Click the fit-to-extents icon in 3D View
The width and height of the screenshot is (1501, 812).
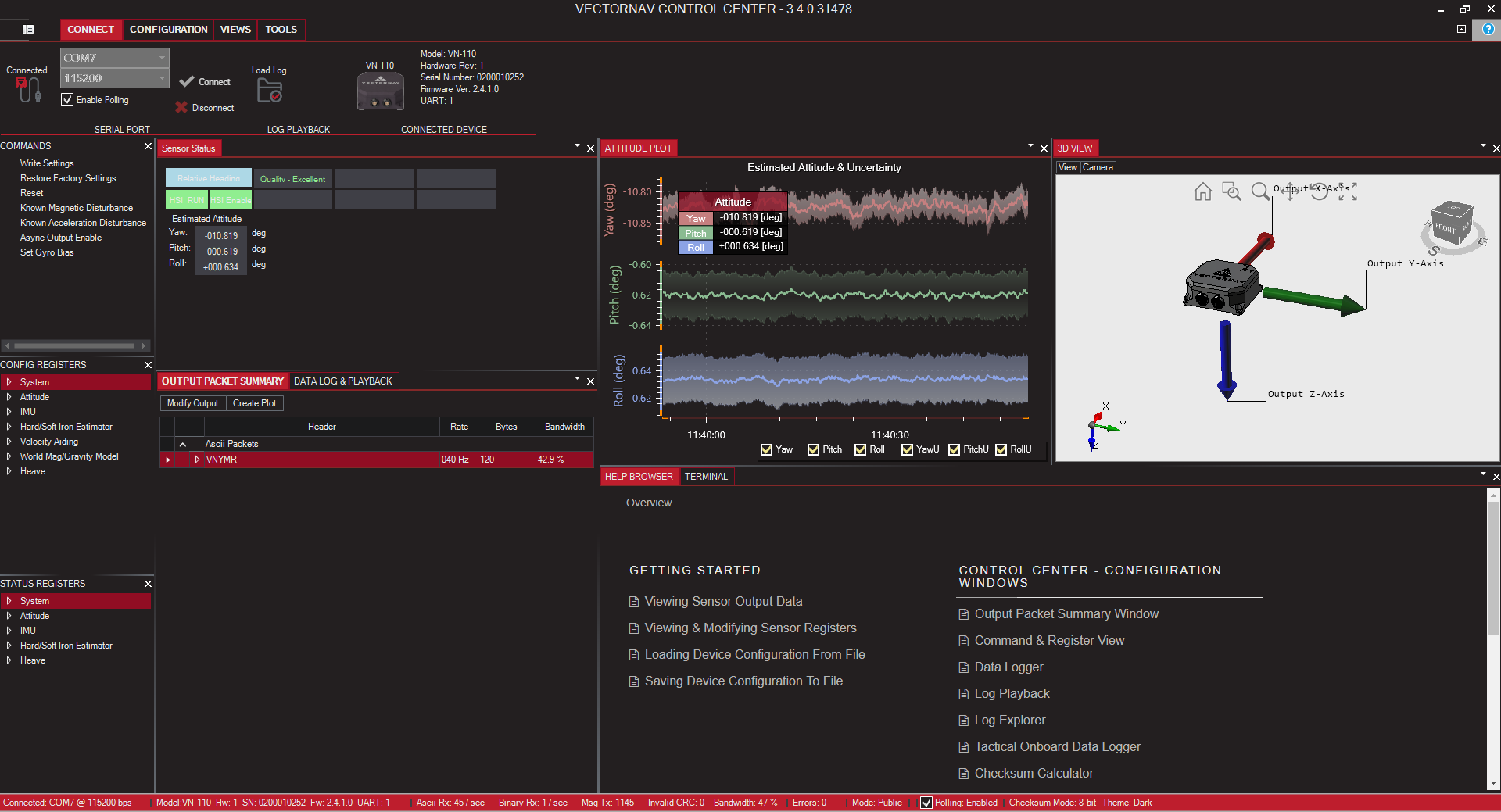point(1348,191)
